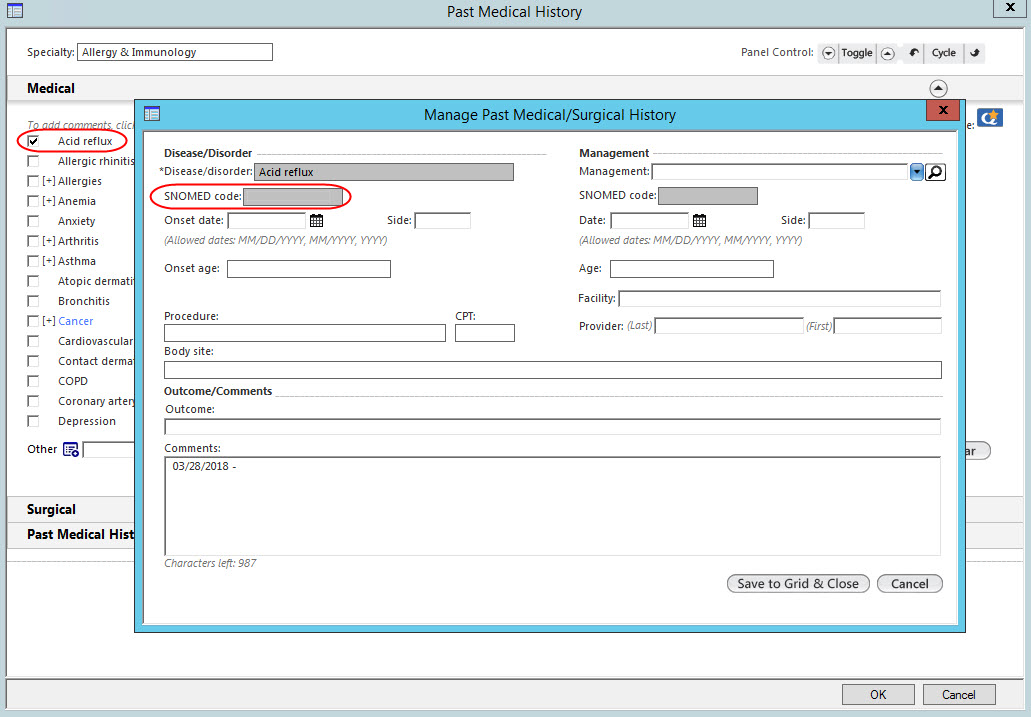This screenshot has height=717, width=1031.
Task: Click the Toggle button
Action: pyautogui.click(x=857, y=53)
